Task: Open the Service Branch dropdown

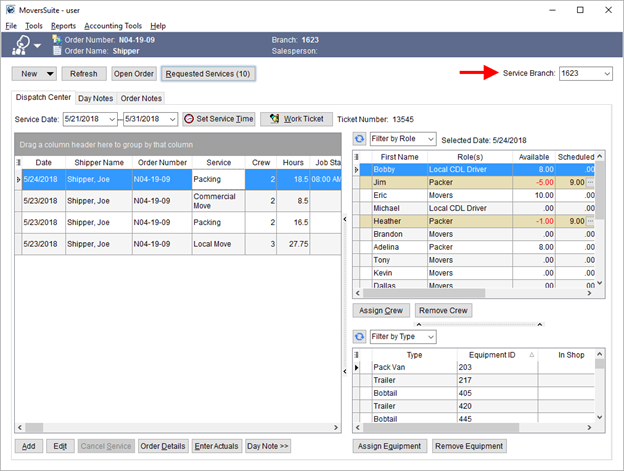Action: click(x=606, y=74)
